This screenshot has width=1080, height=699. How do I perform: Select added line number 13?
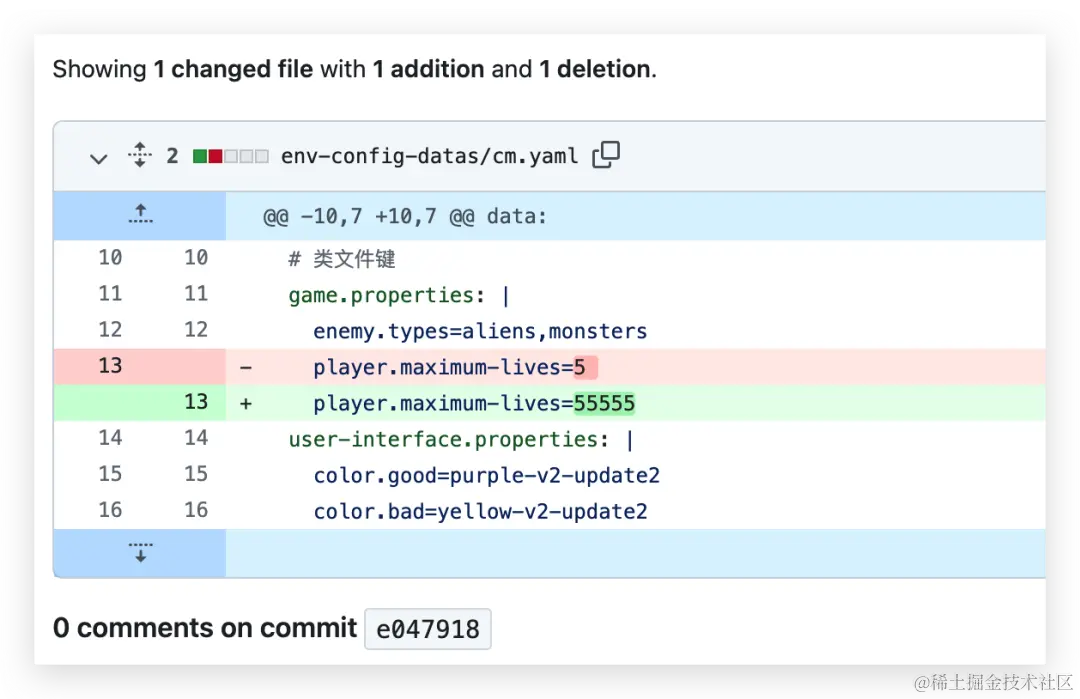(x=196, y=402)
